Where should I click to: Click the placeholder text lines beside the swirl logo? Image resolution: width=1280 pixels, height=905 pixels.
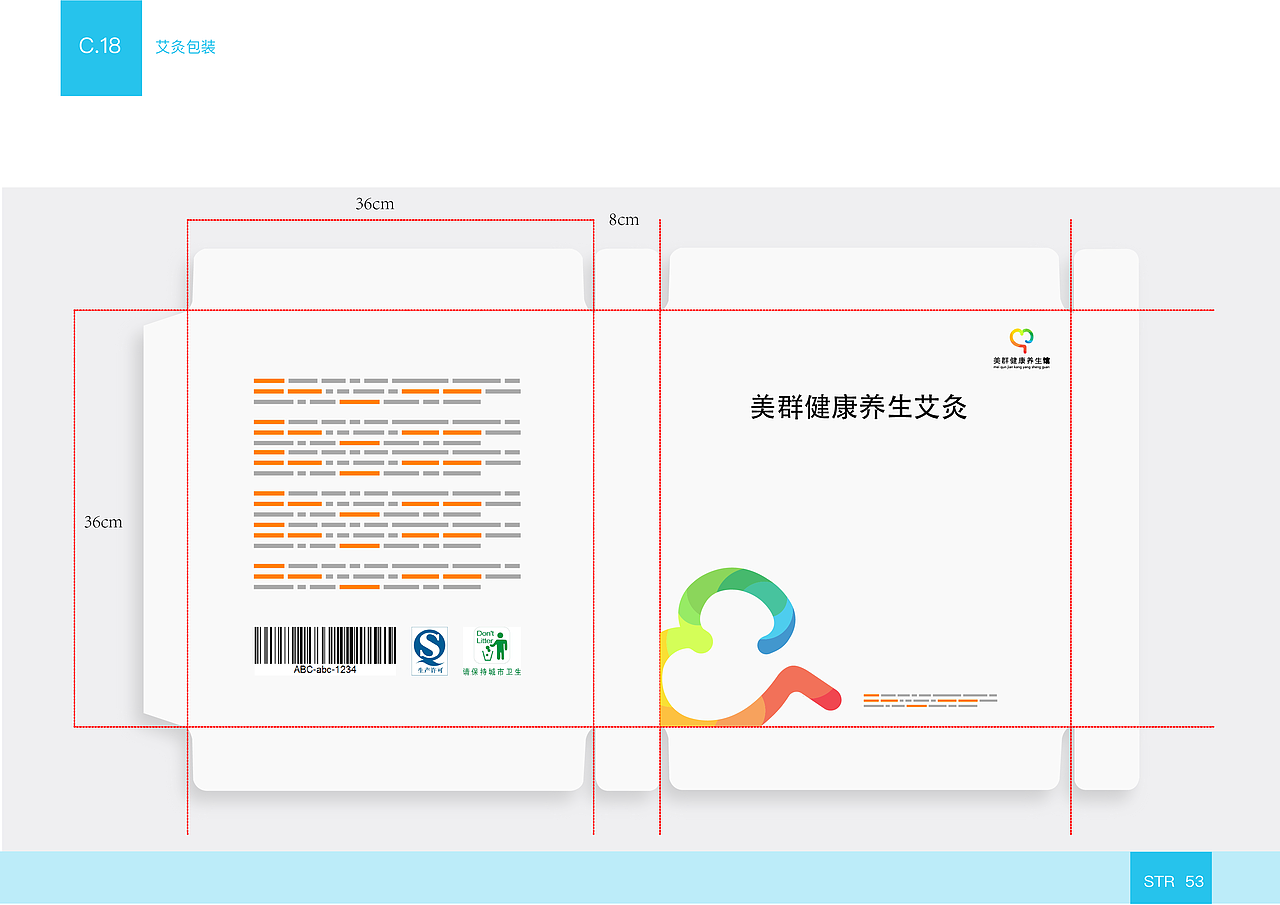click(930, 700)
